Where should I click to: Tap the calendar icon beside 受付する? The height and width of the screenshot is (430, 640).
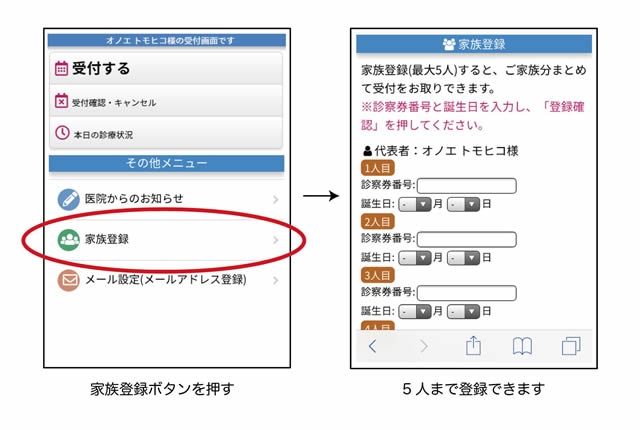click(x=61, y=68)
